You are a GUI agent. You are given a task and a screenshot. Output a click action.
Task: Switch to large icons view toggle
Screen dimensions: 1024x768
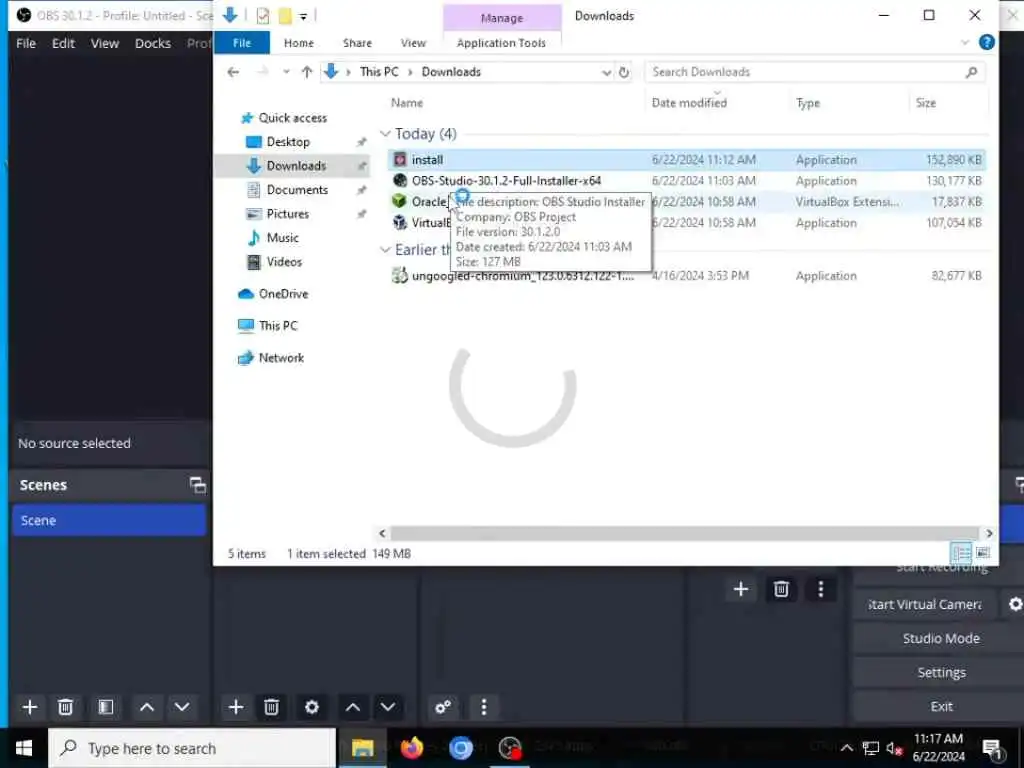tap(982, 553)
